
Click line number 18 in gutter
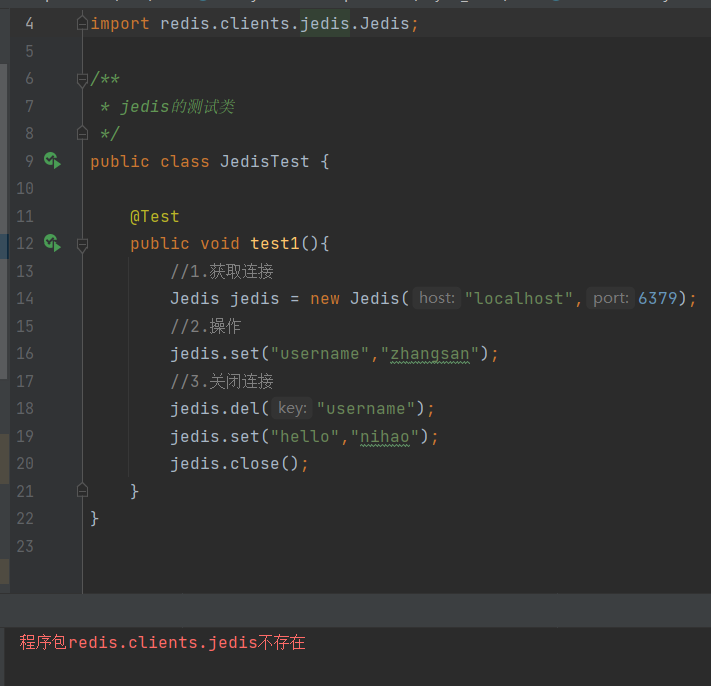pyautogui.click(x=25, y=408)
